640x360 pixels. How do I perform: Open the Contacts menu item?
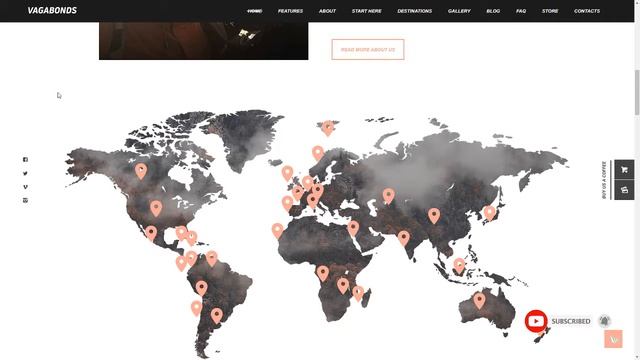587,11
